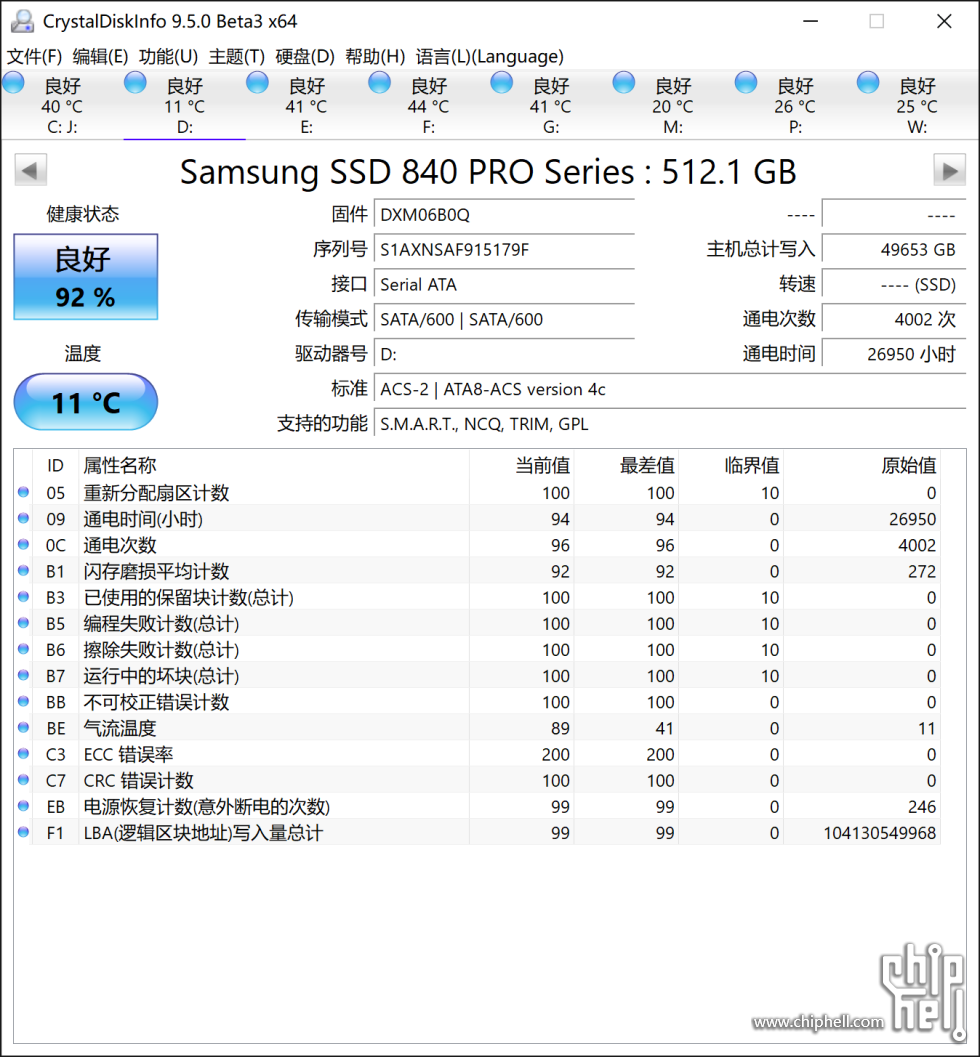Click the 临界值 column header
Viewport: 980px width, 1057px height.
(731, 465)
